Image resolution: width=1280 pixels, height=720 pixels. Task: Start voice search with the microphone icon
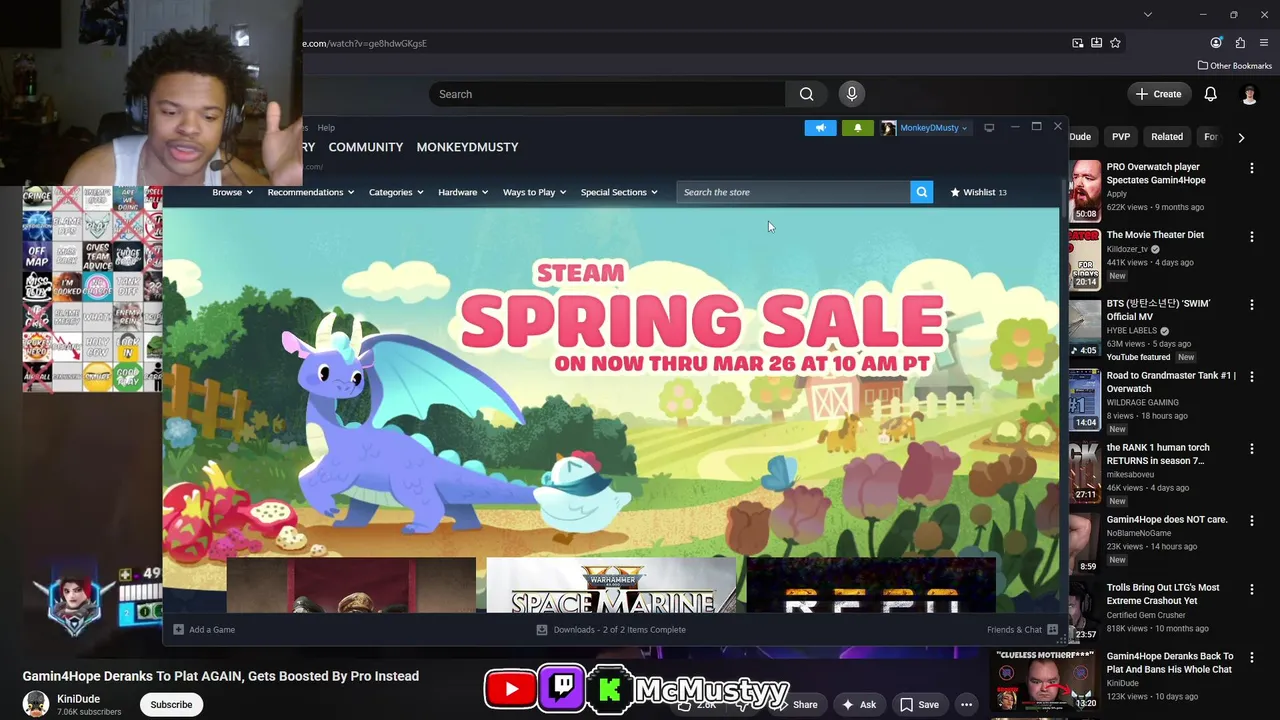pos(852,94)
